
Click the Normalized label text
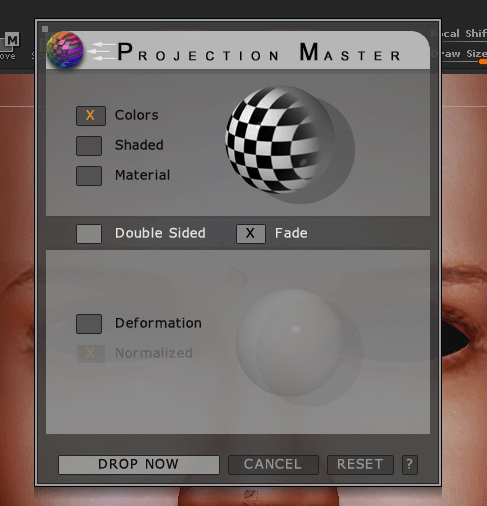point(154,353)
